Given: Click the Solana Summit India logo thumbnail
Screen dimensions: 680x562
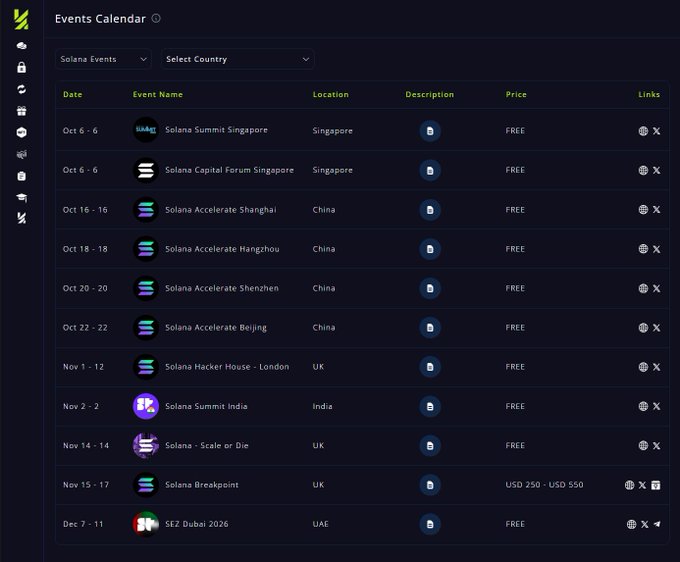Looking at the screenshot, I should [x=146, y=406].
